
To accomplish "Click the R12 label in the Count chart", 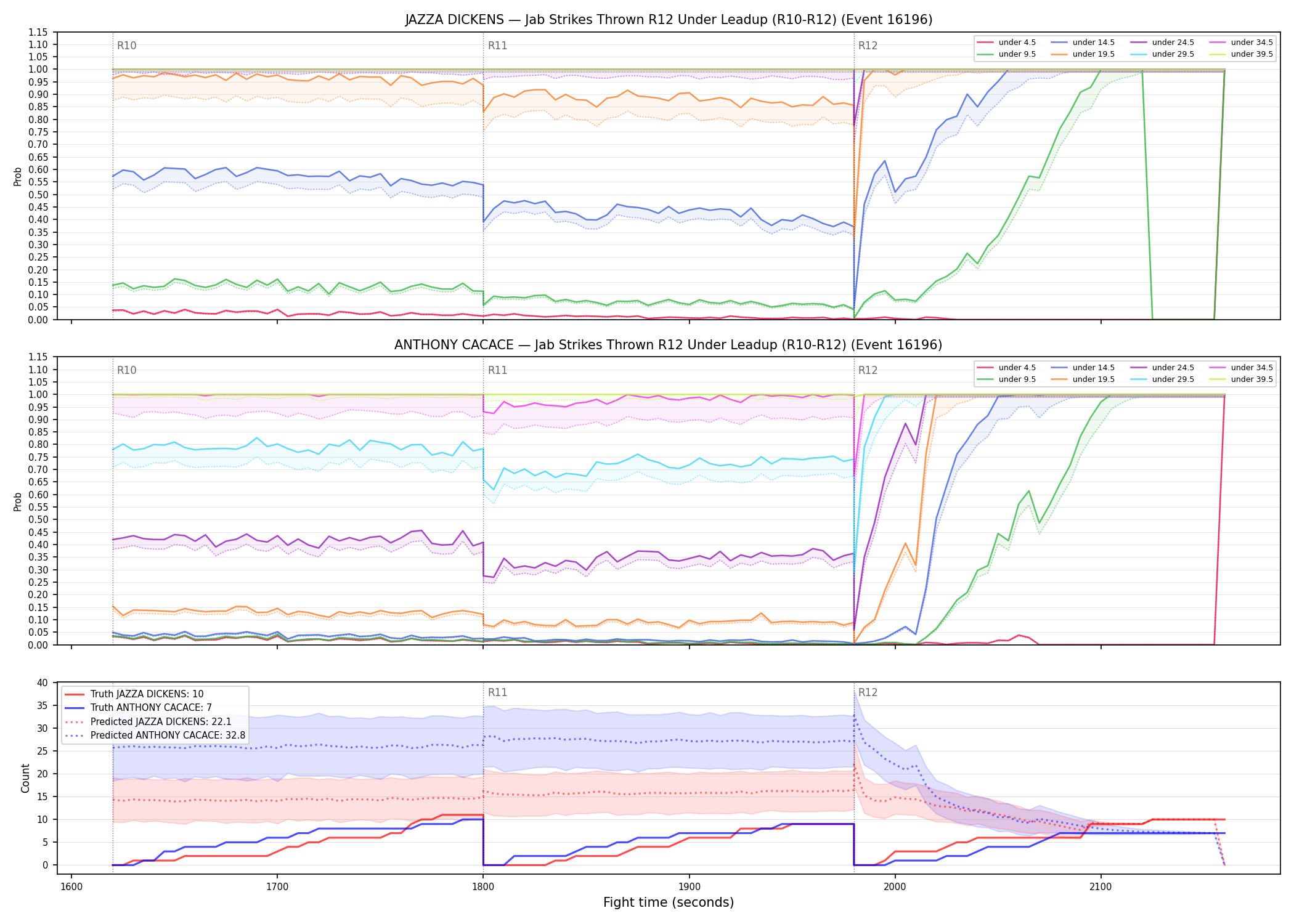I will pyautogui.click(x=868, y=692).
